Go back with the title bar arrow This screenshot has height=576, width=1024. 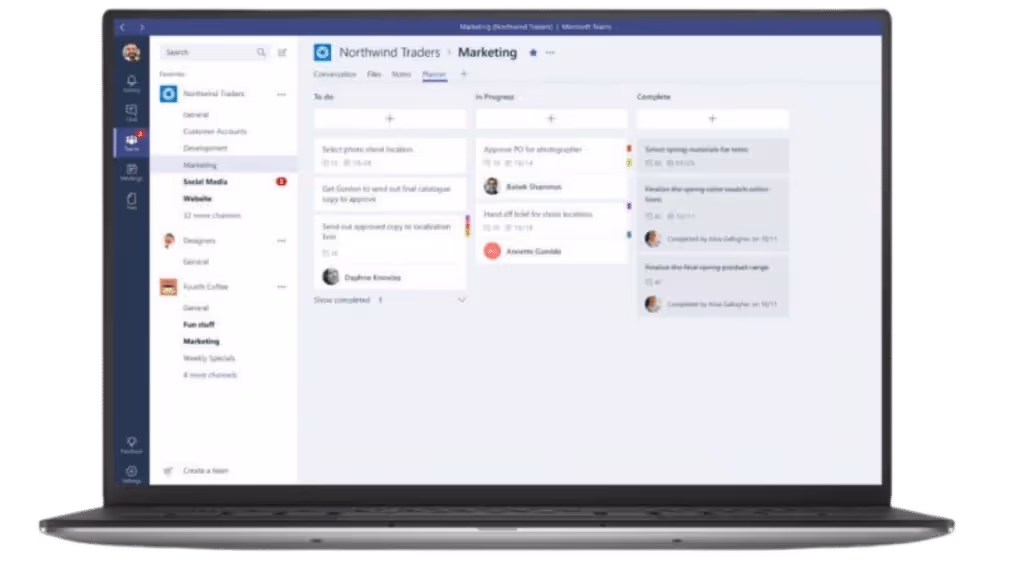pos(122,27)
